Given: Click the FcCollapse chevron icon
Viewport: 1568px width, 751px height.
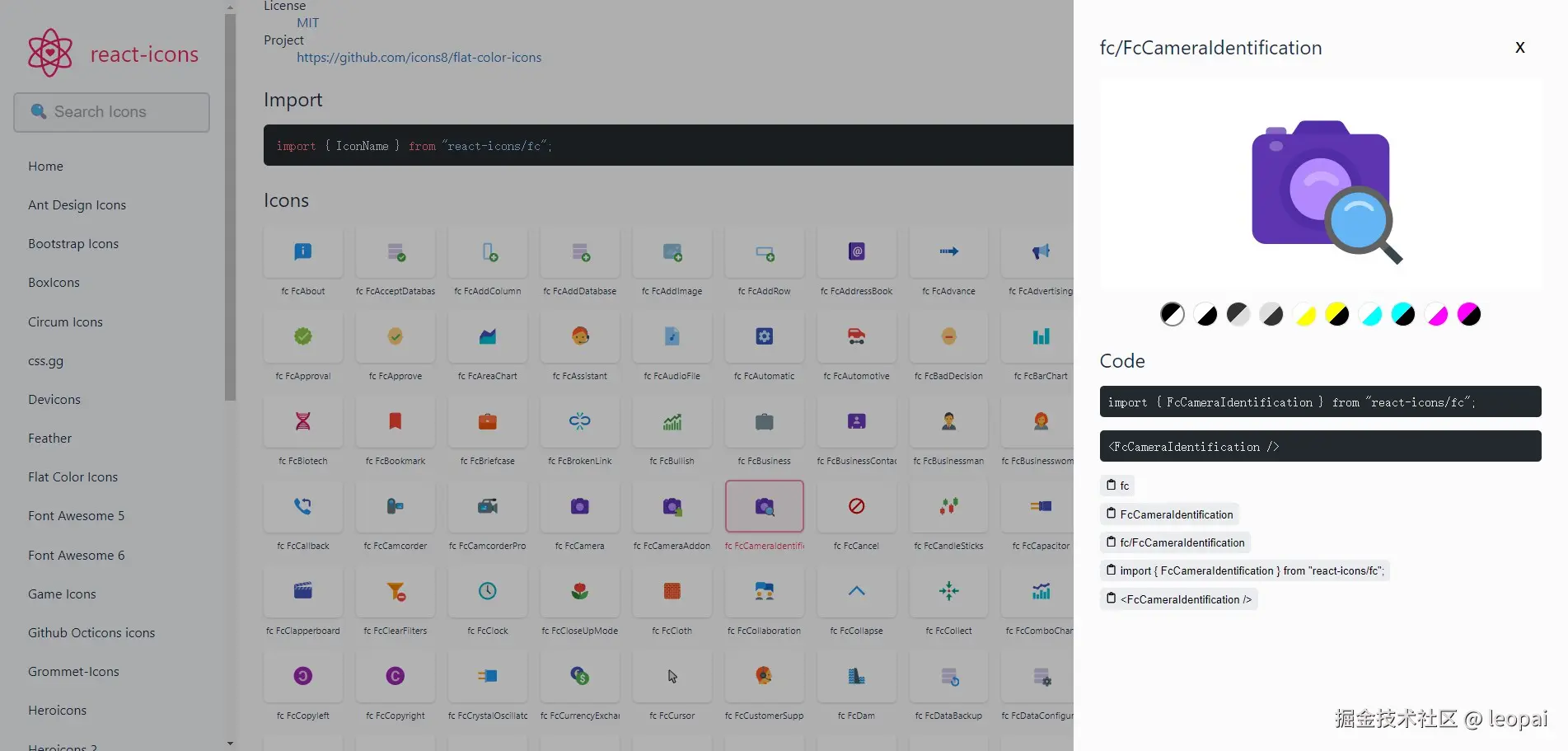Looking at the screenshot, I should click(857, 592).
